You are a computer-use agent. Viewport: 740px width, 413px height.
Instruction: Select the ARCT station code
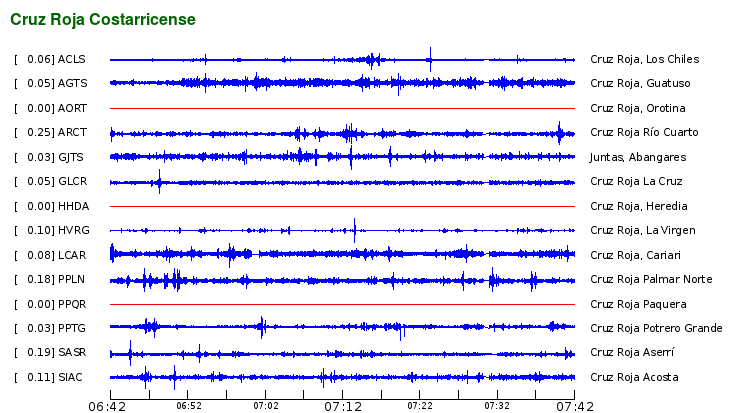click(73, 132)
